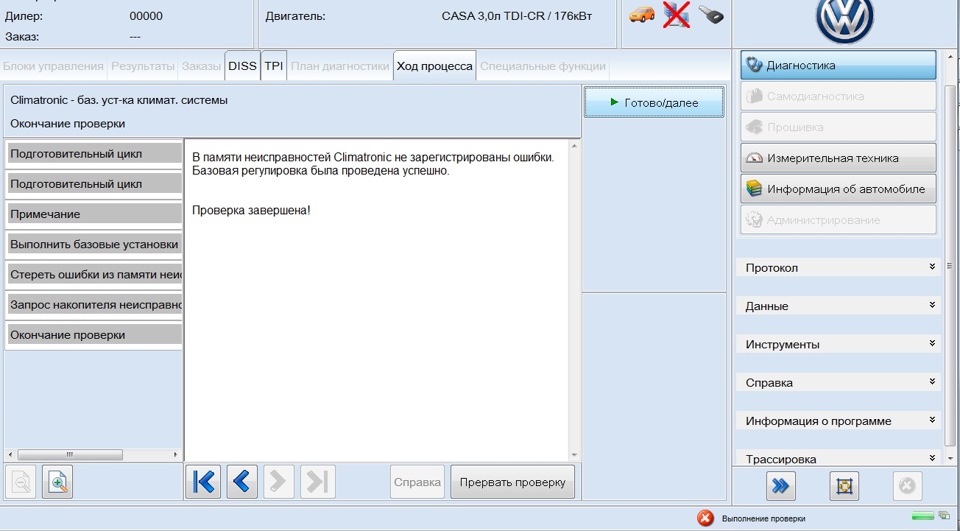Click the network status tray icon
Screen dimensions: 960x531
pyautogui.click(x=944, y=516)
